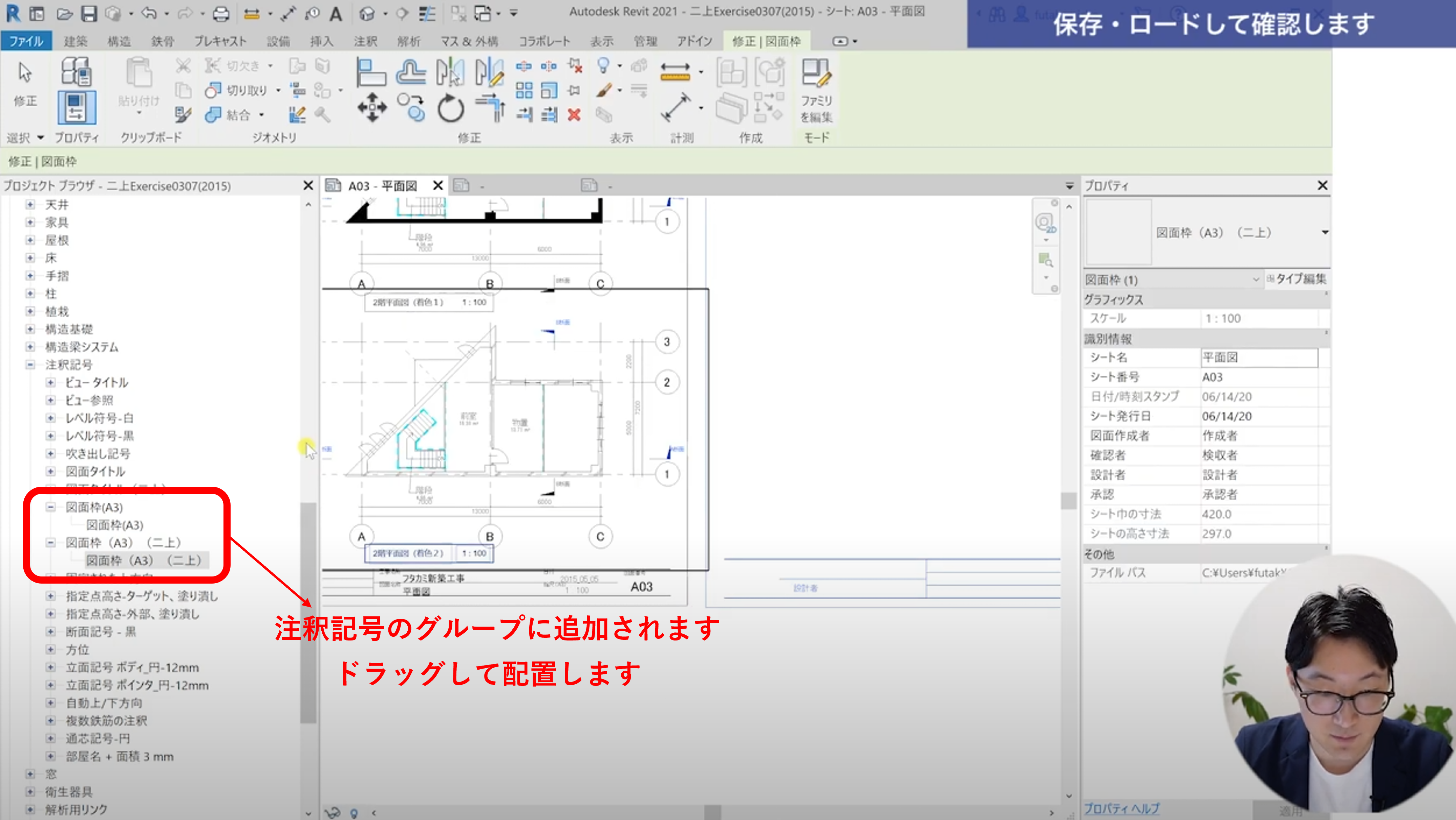Open the ファイル menu
This screenshot has width=1456, height=820.
[x=26, y=41]
